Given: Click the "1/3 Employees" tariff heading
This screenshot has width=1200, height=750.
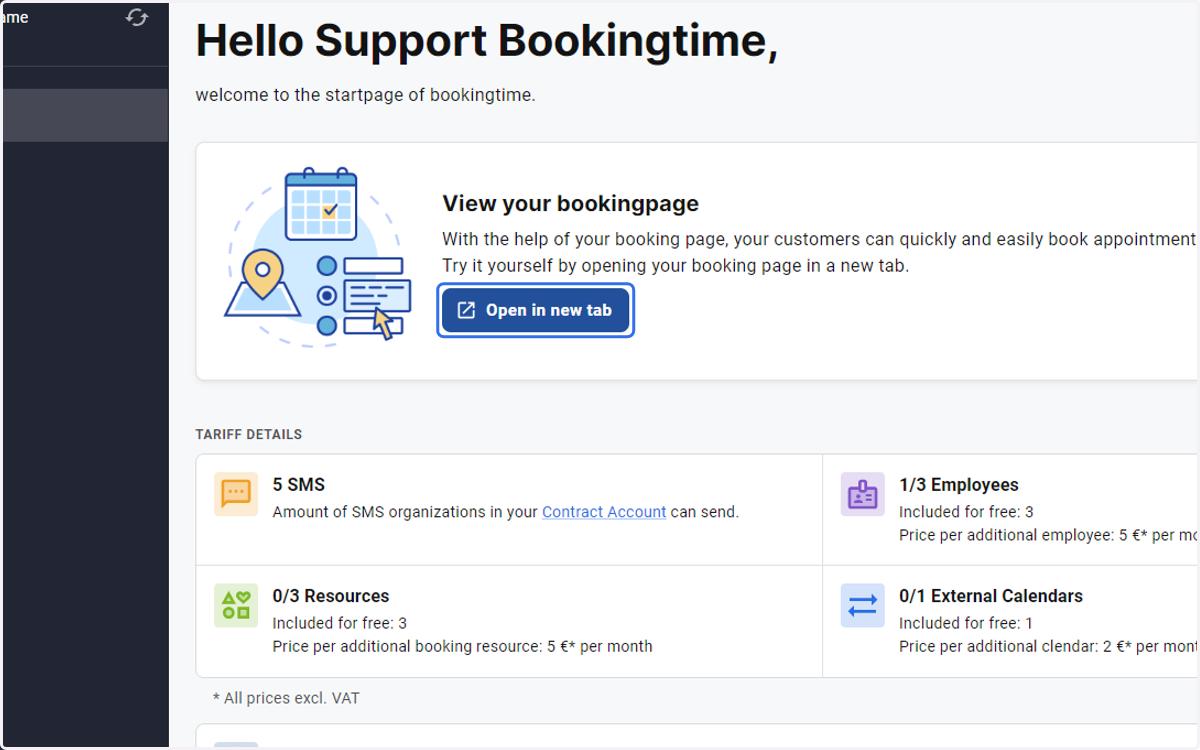Looking at the screenshot, I should (x=959, y=485).
